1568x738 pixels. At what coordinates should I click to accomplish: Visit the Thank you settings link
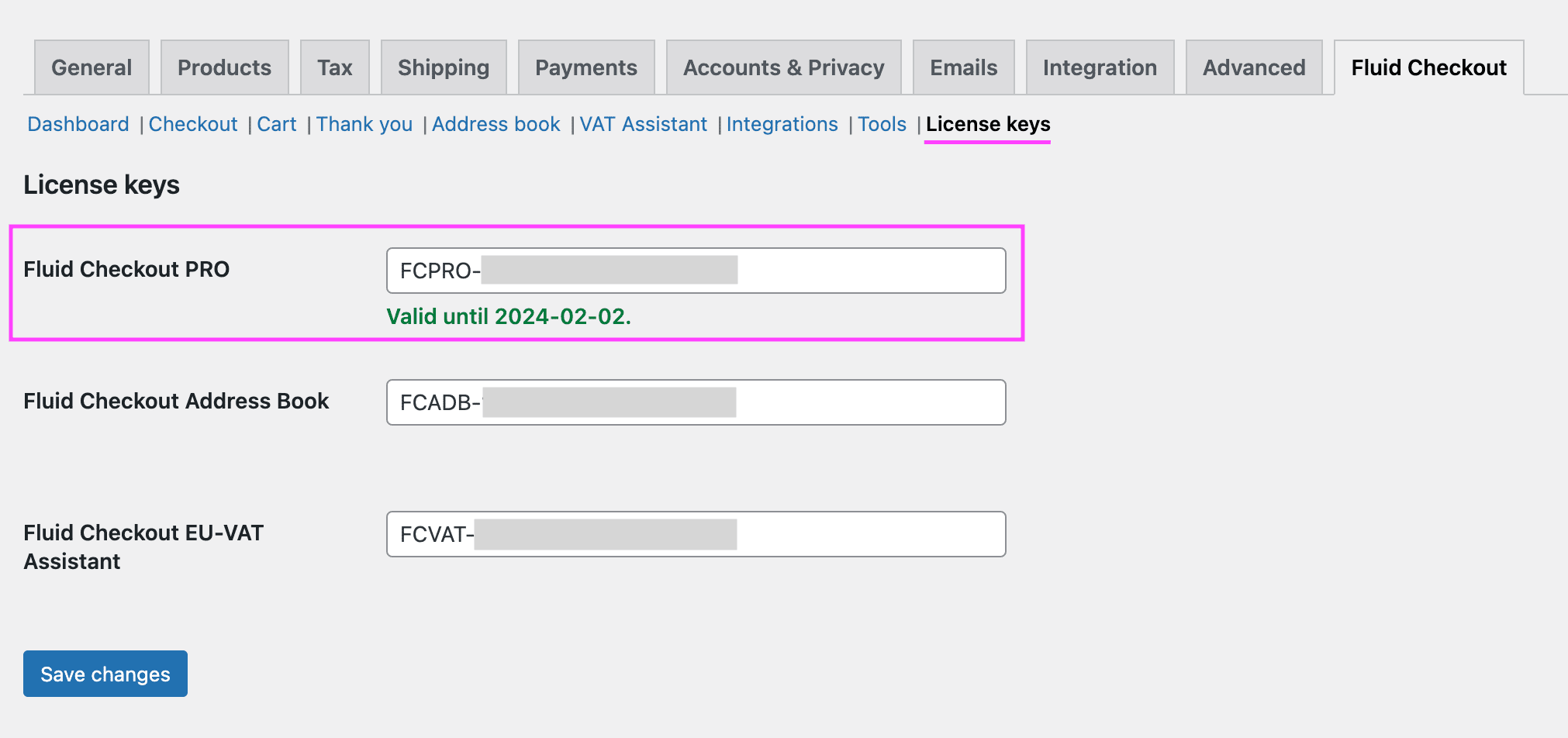point(364,125)
